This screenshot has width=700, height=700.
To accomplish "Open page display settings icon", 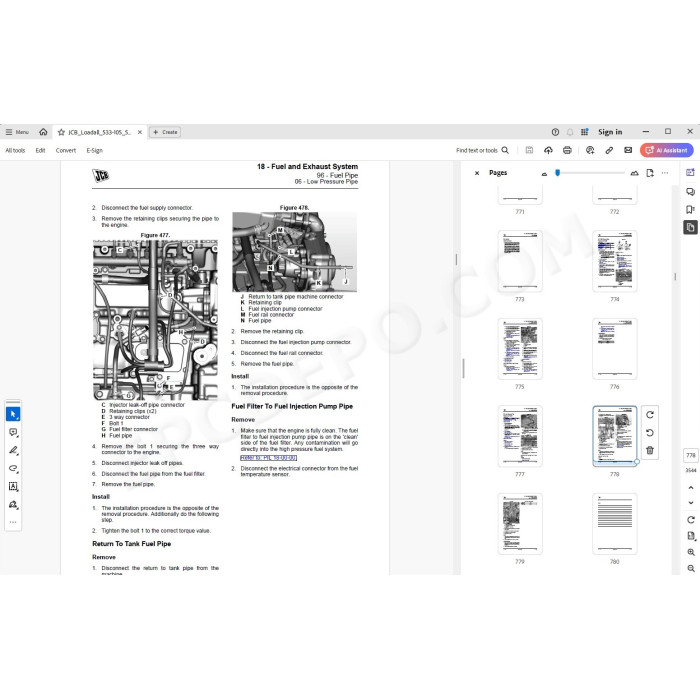I will (691, 536).
